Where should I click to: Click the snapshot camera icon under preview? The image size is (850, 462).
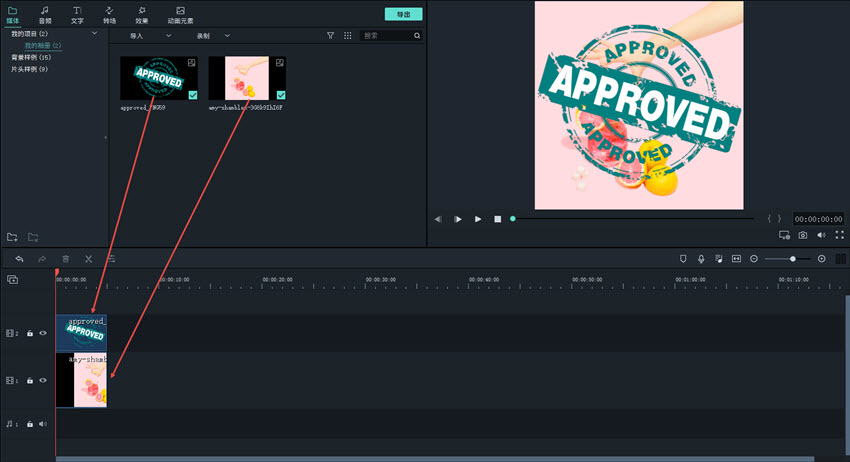pos(802,236)
